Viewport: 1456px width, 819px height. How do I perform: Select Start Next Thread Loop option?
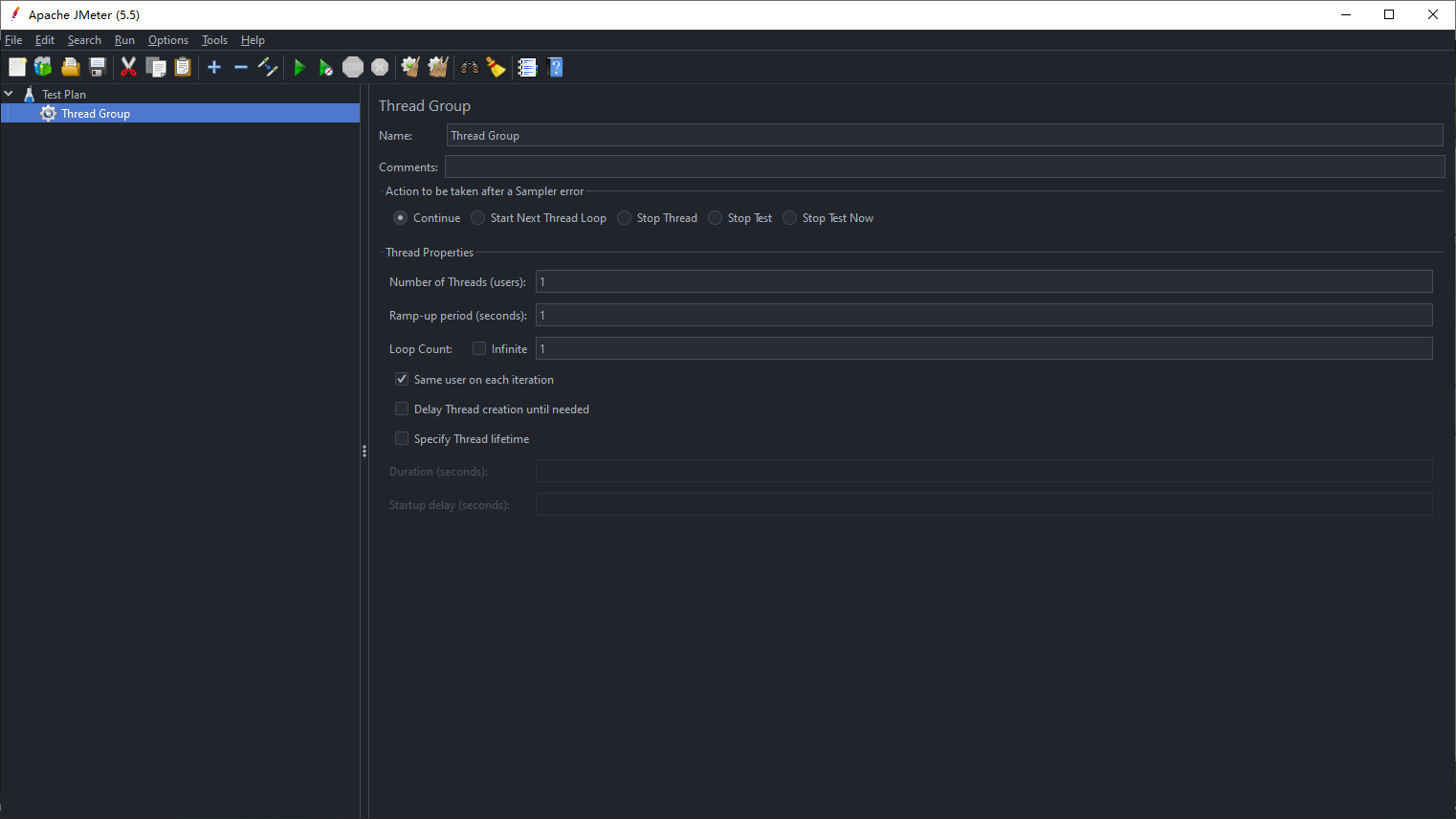pos(477,218)
